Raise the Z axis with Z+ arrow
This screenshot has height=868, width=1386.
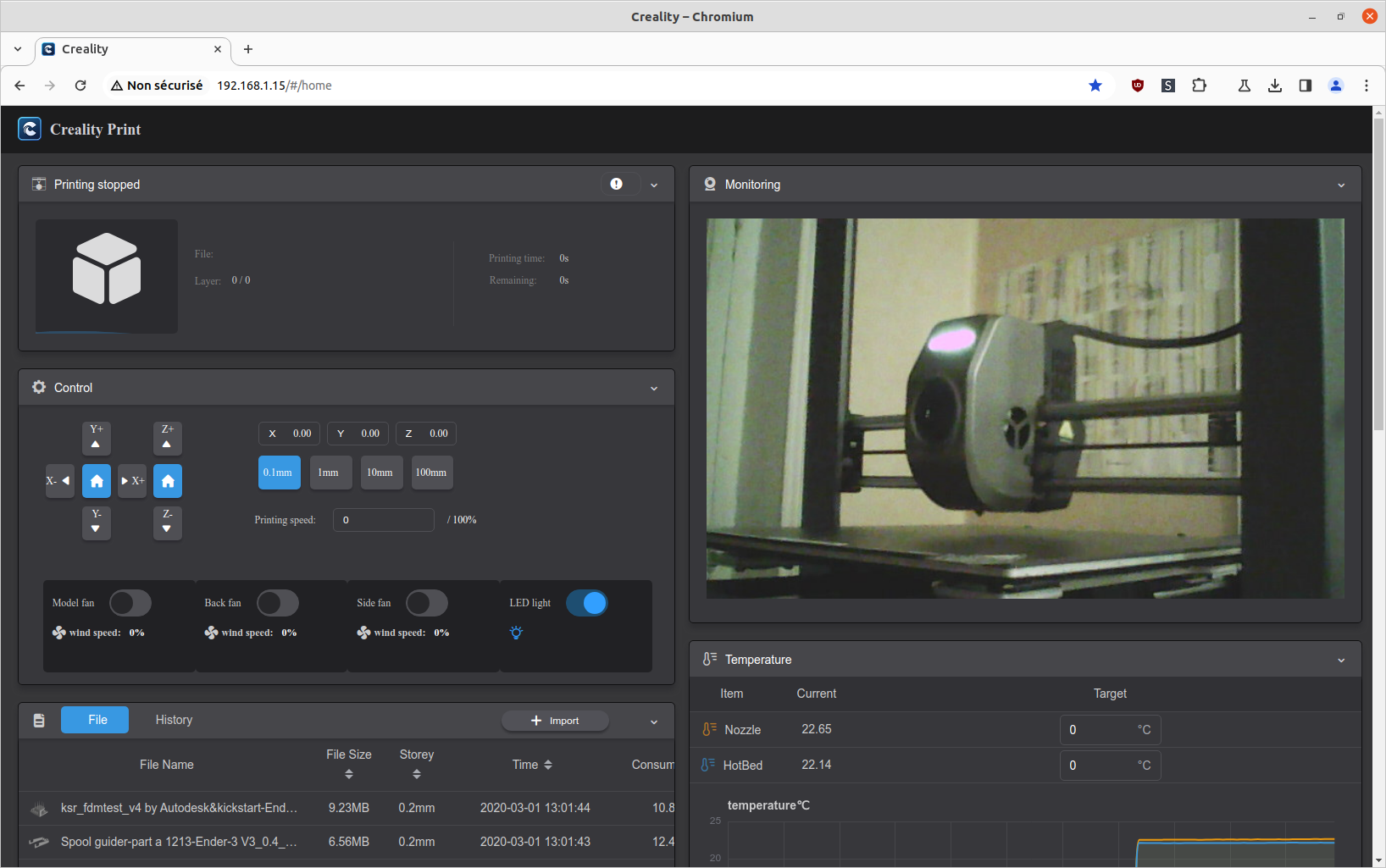pos(168,438)
